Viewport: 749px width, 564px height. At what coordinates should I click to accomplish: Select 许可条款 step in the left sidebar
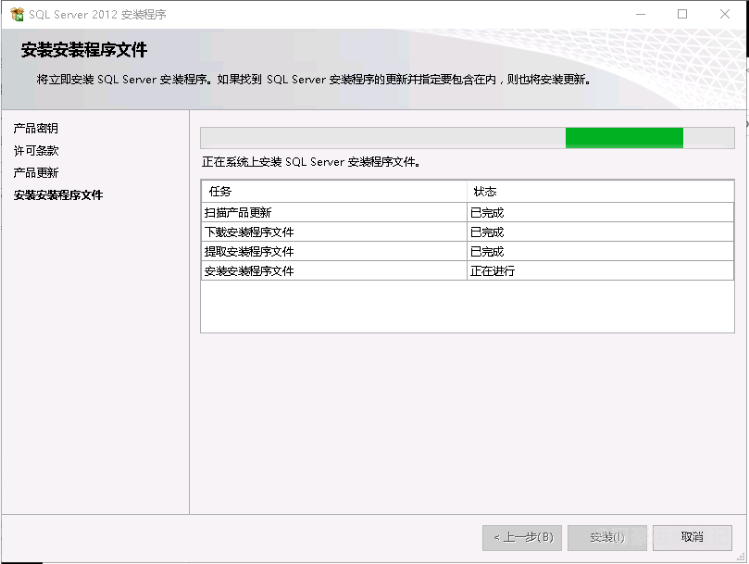tap(36, 151)
